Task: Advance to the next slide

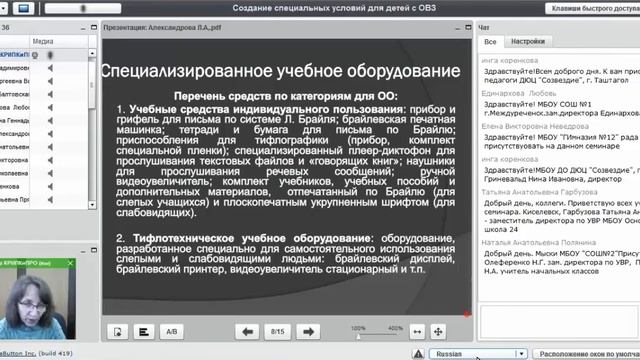Action: 308,332
